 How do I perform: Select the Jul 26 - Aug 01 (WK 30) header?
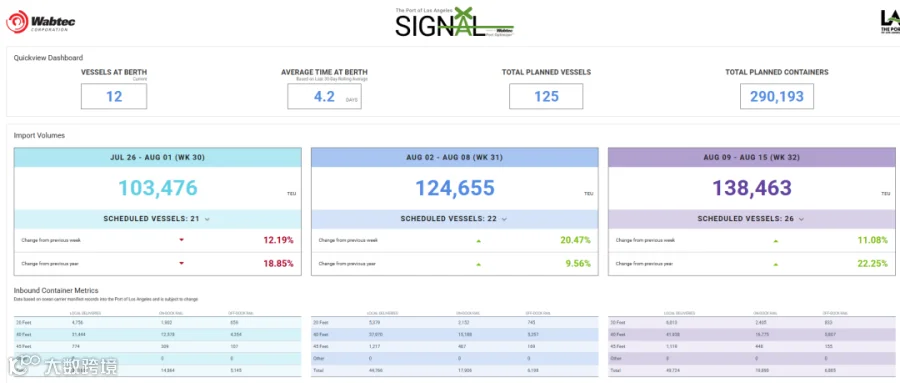(x=158, y=157)
